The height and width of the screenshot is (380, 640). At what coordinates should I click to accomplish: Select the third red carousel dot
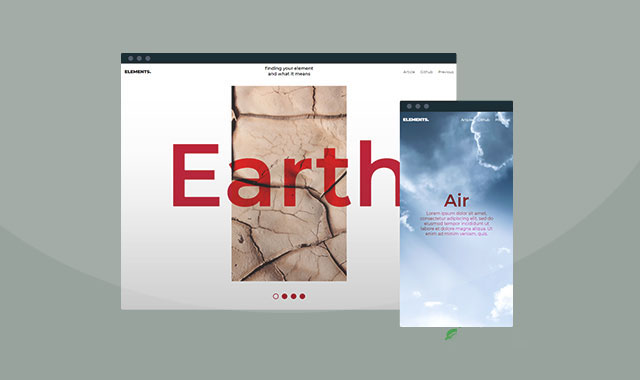click(293, 296)
